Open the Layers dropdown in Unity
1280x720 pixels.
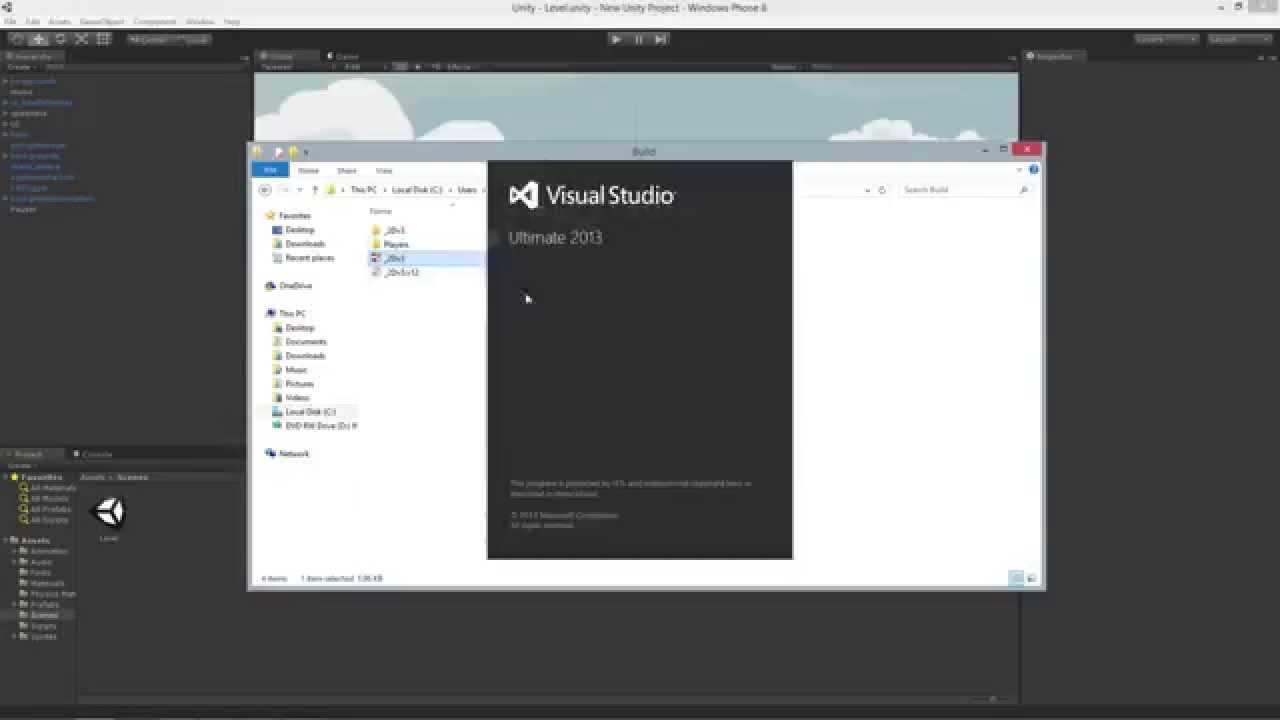coord(1166,39)
